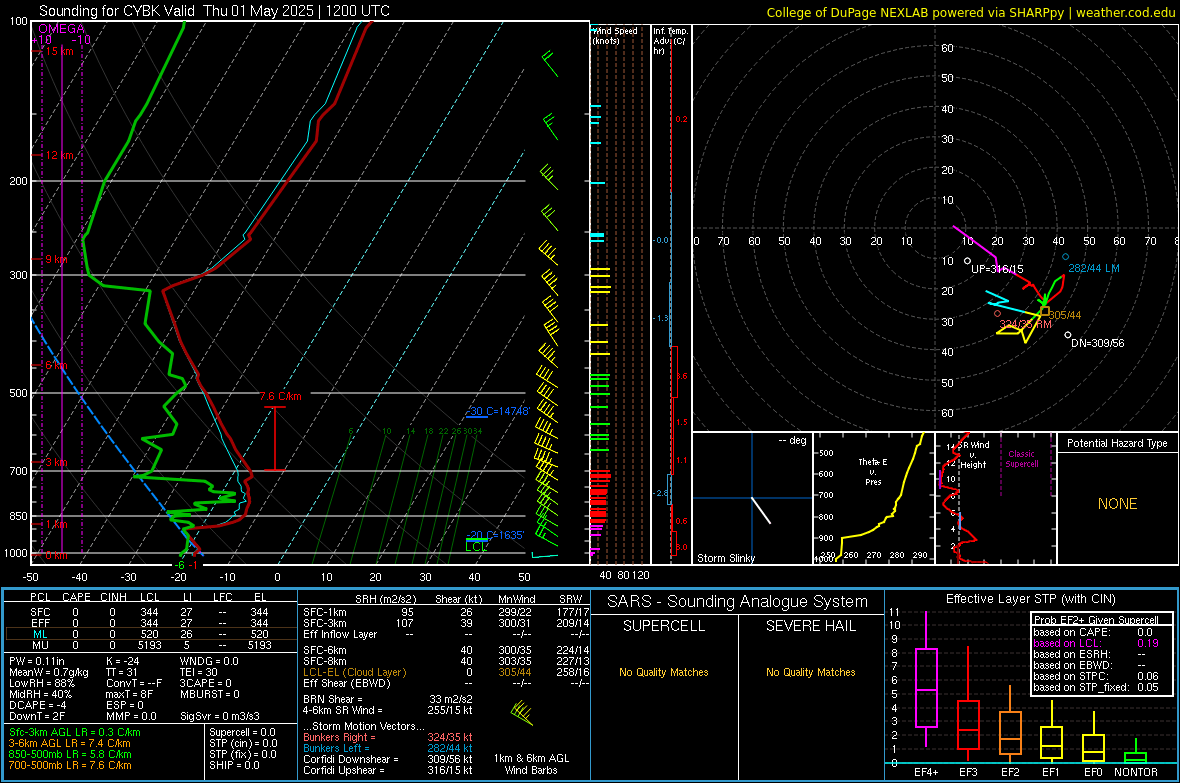Click the Corfidi DN=309/56 marker on the hodograph
This screenshot has height=783, width=1180.
click(1067, 335)
